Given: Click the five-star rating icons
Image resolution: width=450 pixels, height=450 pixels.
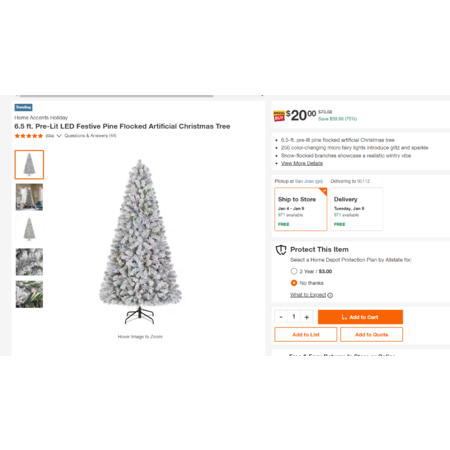Looking at the screenshot, I should tap(29, 136).
